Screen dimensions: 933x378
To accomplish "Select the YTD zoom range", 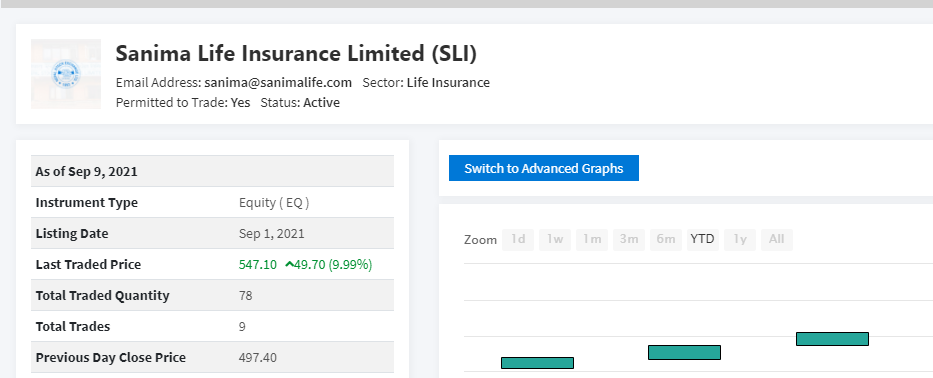I will coord(703,239).
